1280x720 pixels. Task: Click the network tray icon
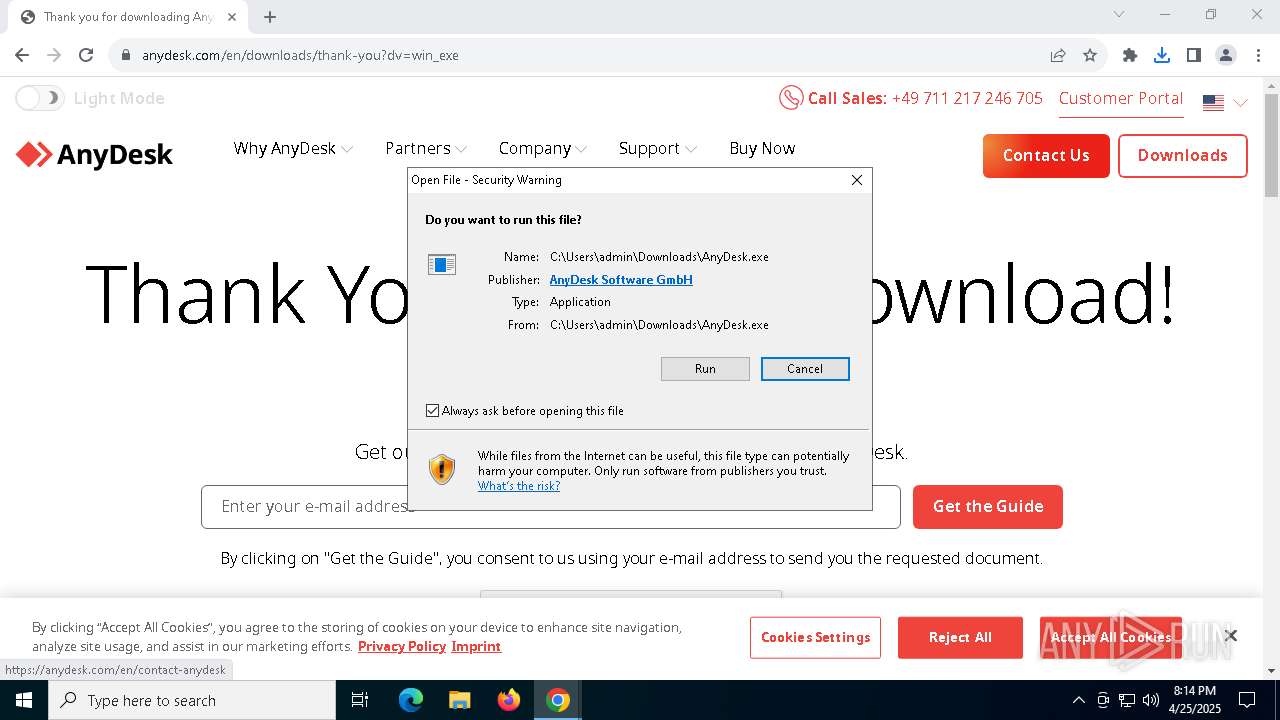tap(1127, 700)
